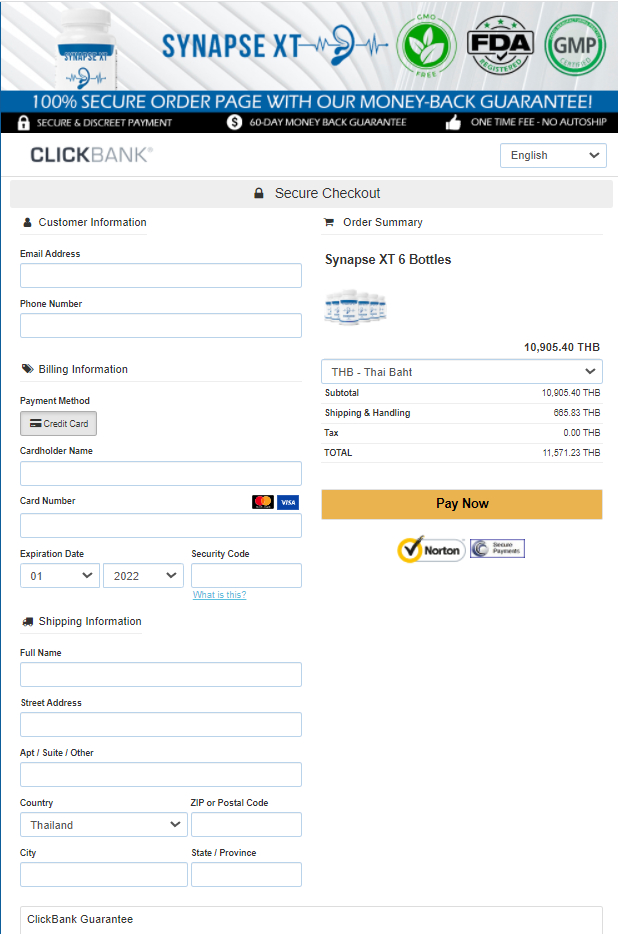Image resolution: width=618 pixels, height=934 pixels.
Task: Open the English language dropdown
Action: (x=553, y=155)
